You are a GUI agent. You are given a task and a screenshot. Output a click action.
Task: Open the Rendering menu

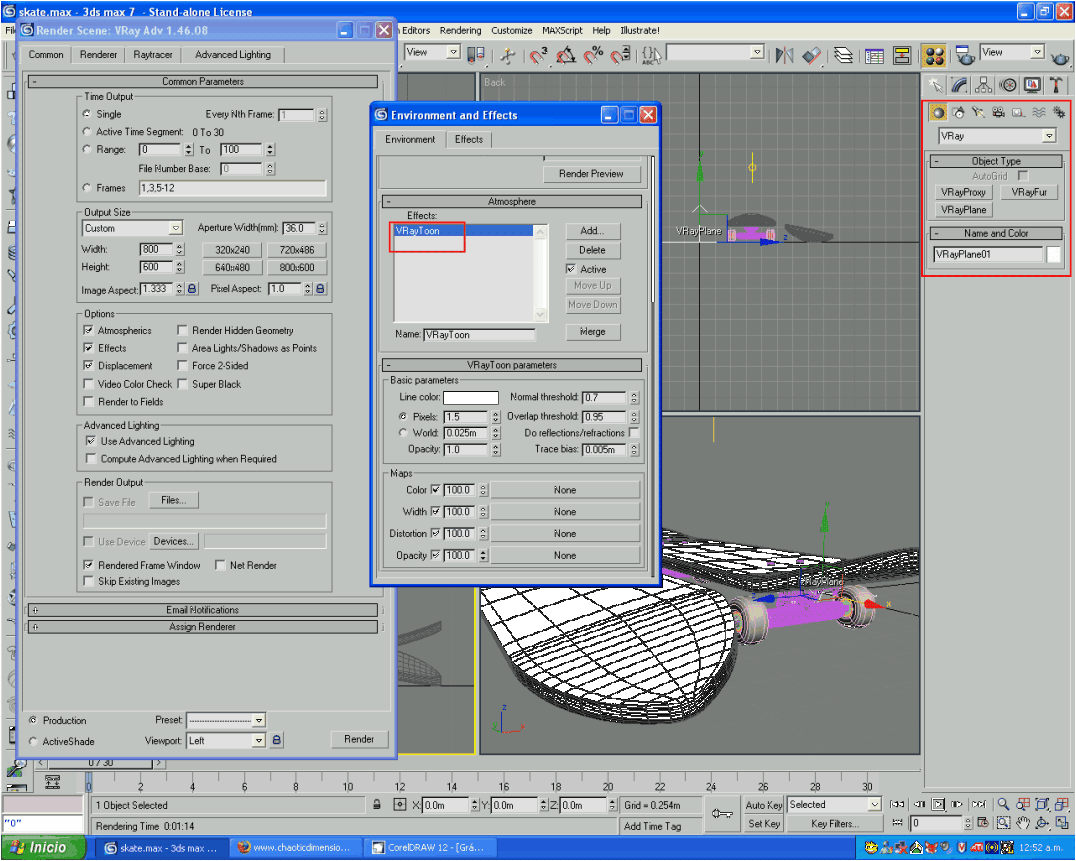coord(460,31)
